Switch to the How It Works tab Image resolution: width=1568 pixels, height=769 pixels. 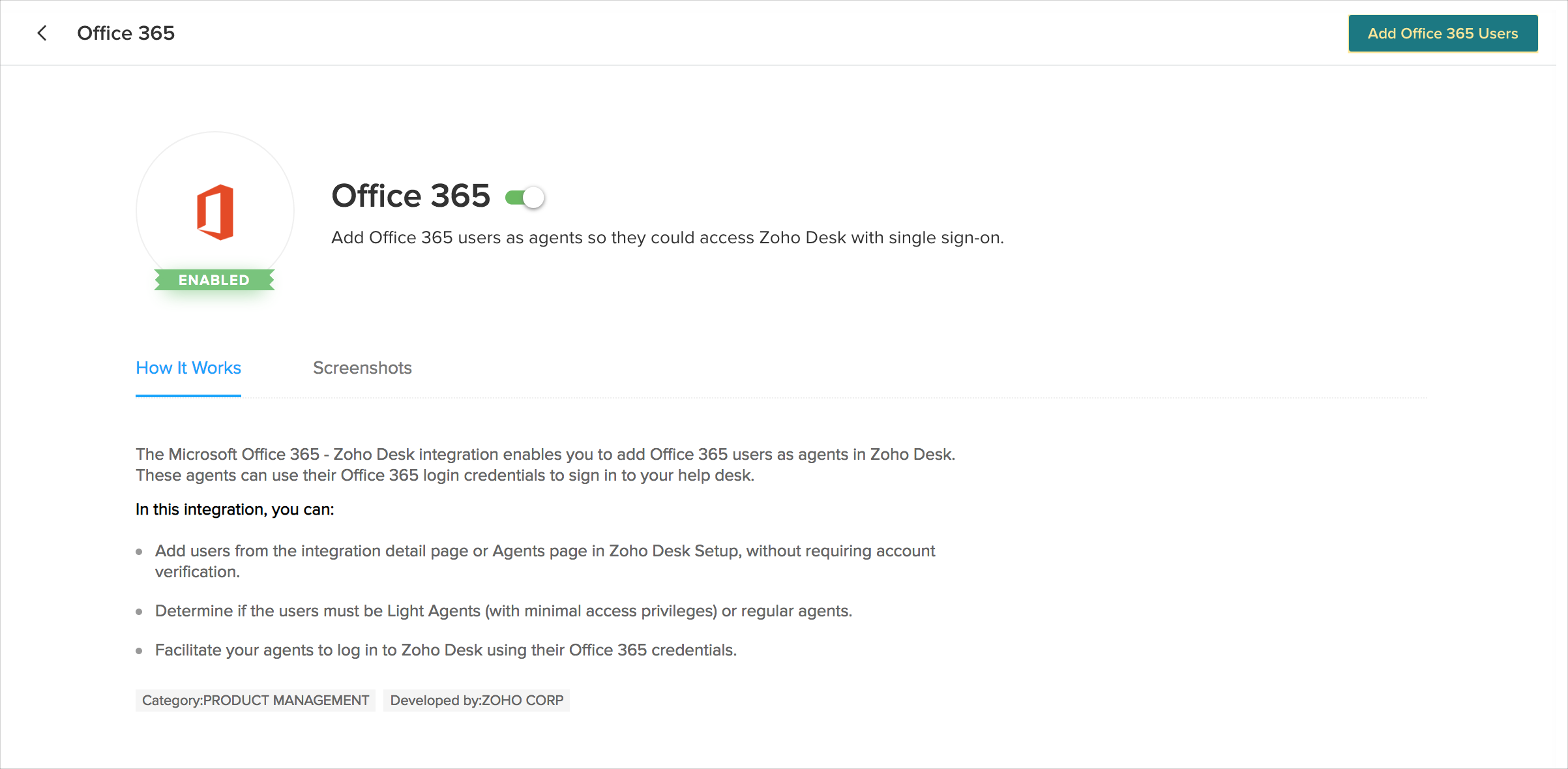188,368
